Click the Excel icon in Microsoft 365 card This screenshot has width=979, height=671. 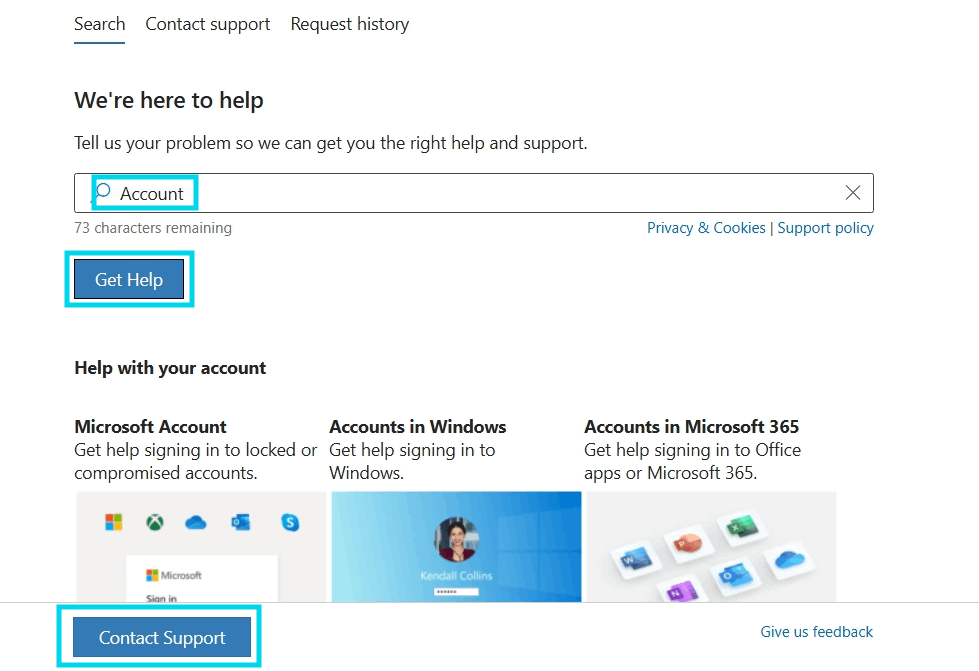739,527
